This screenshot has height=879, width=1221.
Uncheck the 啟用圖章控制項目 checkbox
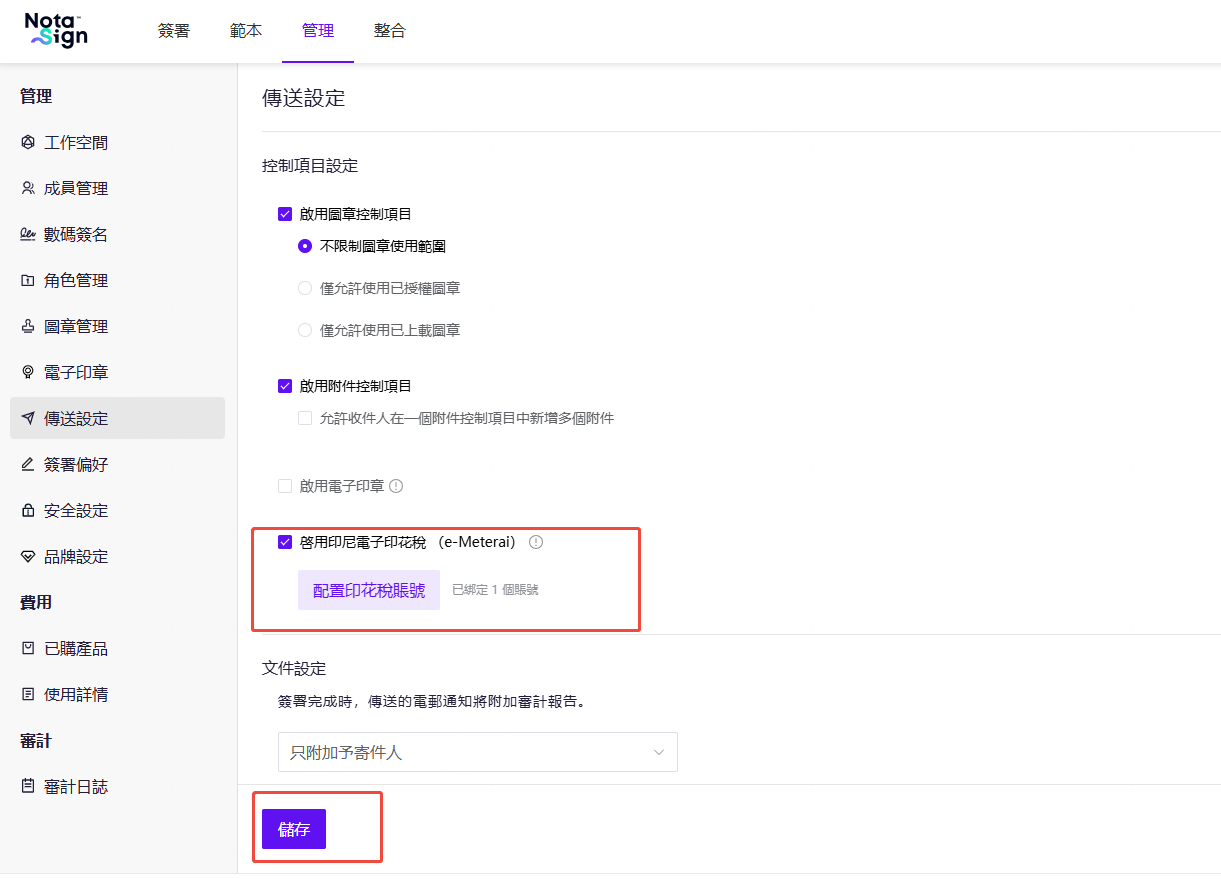click(285, 214)
